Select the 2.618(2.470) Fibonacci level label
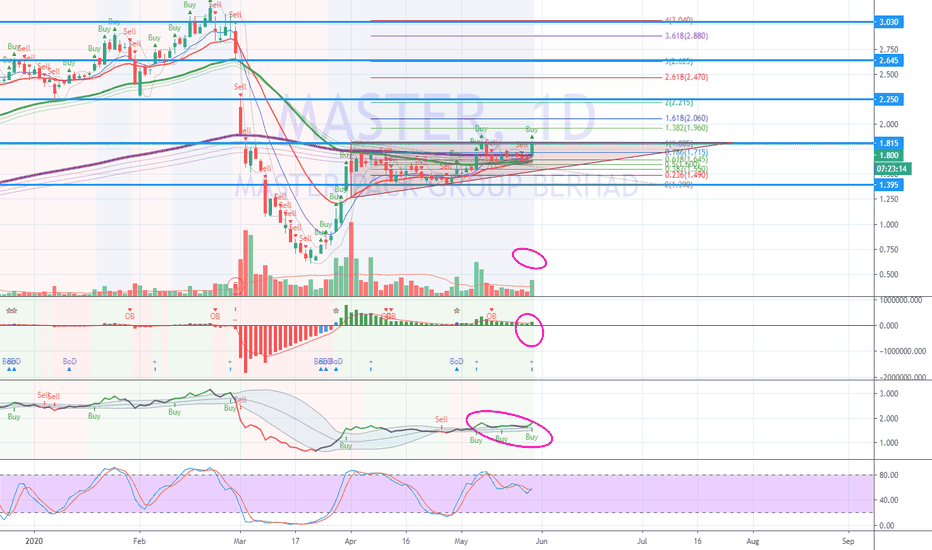The image size is (932, 550). [687, 77]
